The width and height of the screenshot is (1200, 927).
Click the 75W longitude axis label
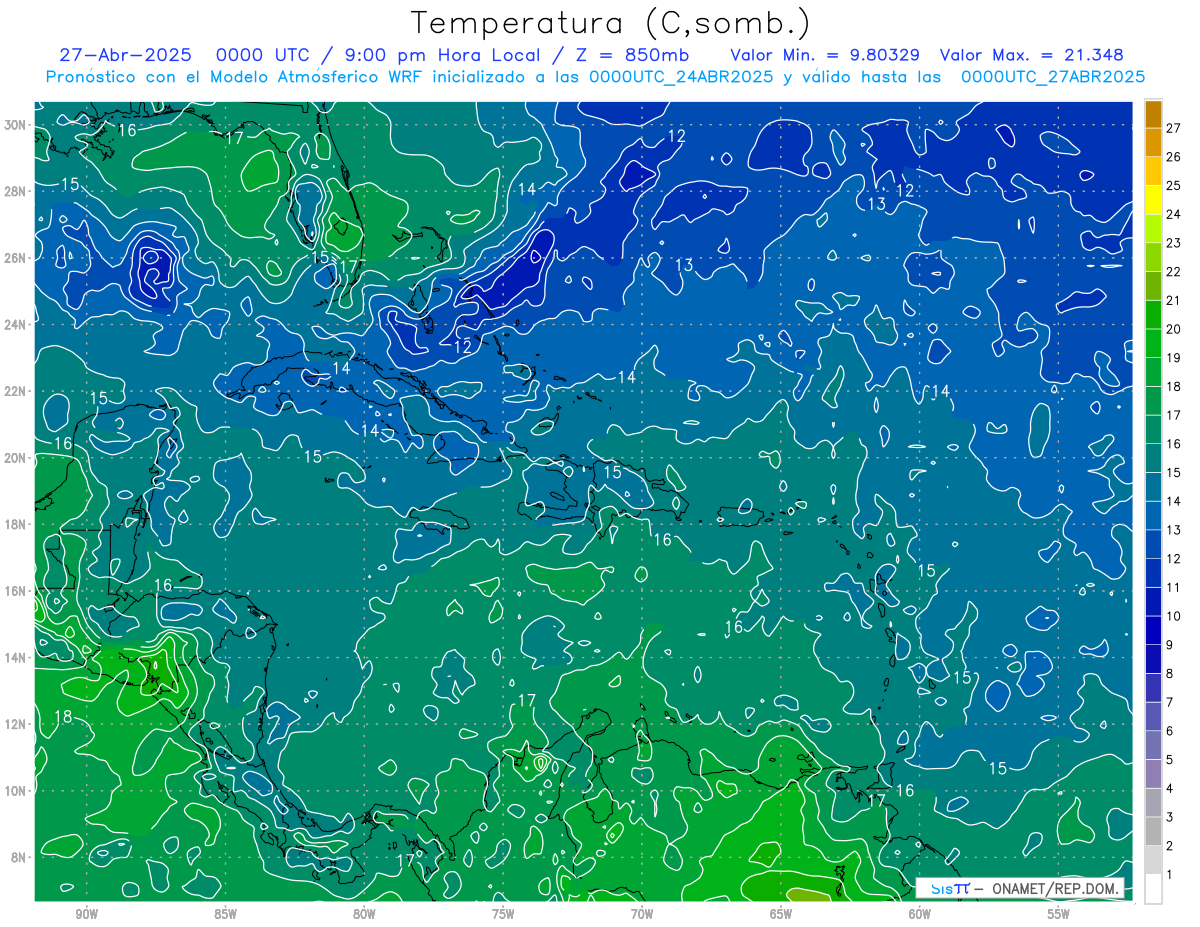coord(503,914)
